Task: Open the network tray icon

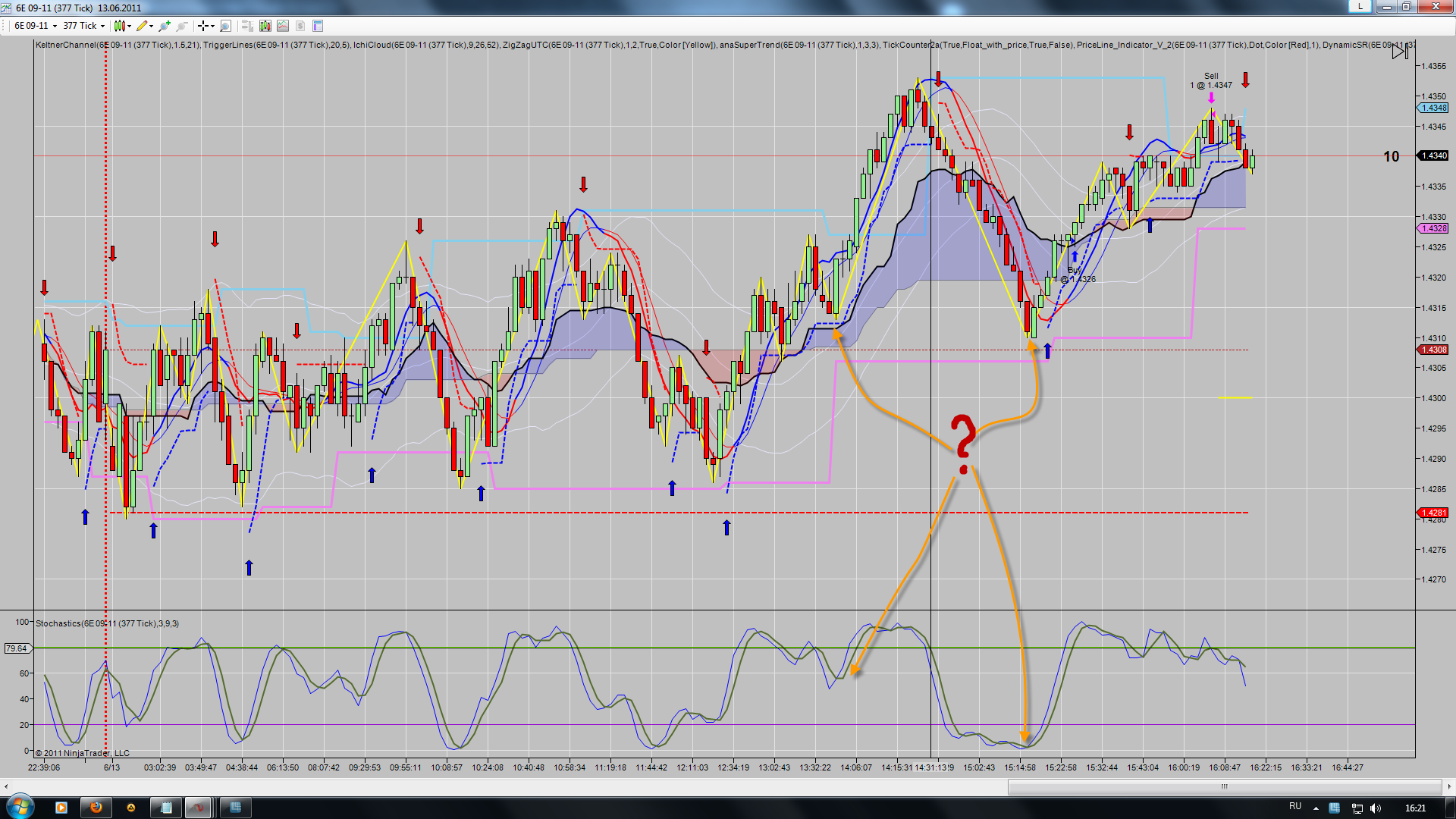Action: point(1357,808)
